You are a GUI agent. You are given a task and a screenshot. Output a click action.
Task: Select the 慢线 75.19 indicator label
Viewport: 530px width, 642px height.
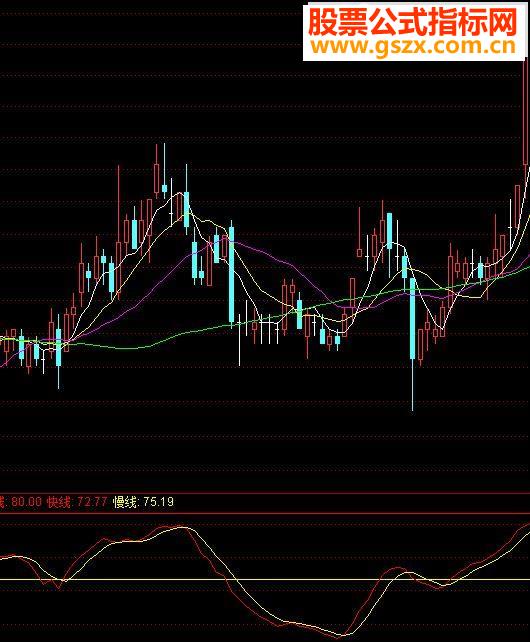143,502
